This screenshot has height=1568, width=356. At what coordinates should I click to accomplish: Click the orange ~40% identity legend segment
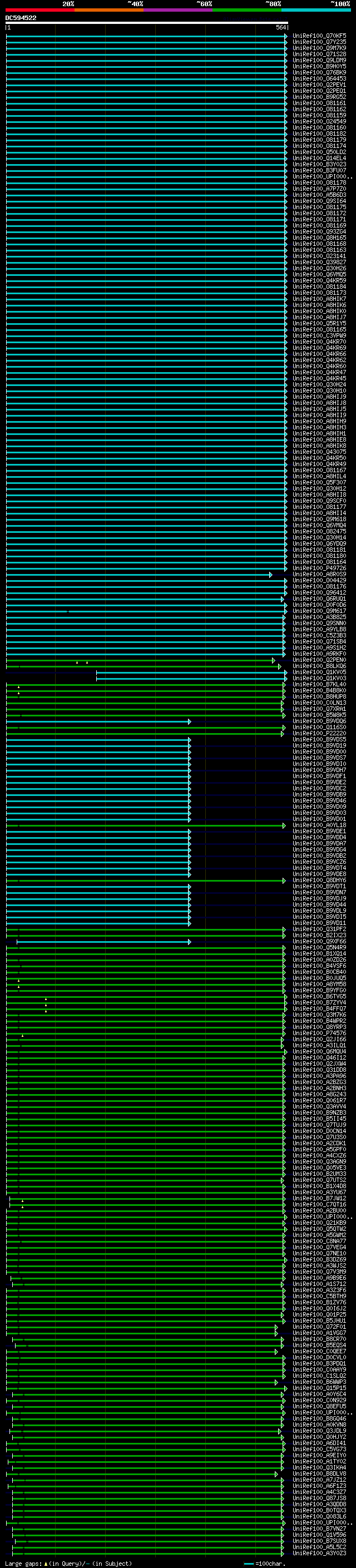109,10
